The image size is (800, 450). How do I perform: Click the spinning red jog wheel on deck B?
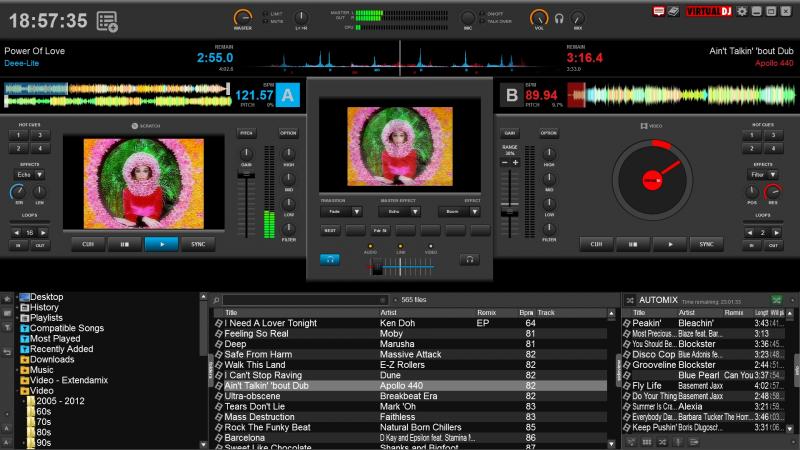(x=652, y=180)
